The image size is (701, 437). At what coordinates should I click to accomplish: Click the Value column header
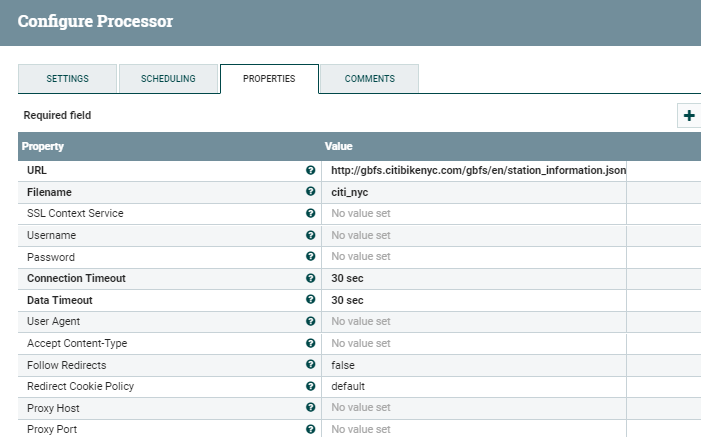point(338,146)
